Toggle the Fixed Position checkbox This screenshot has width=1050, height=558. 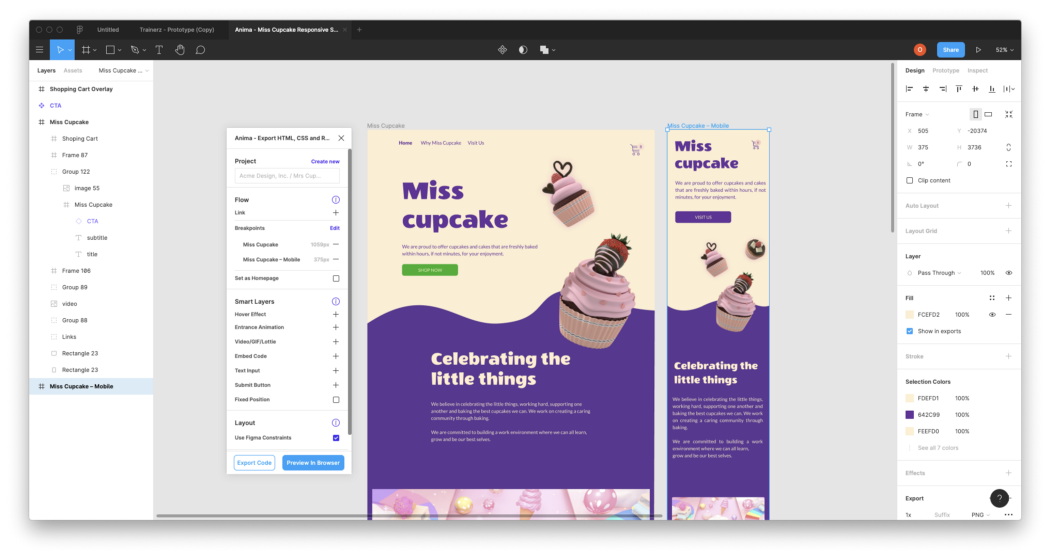pyautogui.click(x=335, y=399)
